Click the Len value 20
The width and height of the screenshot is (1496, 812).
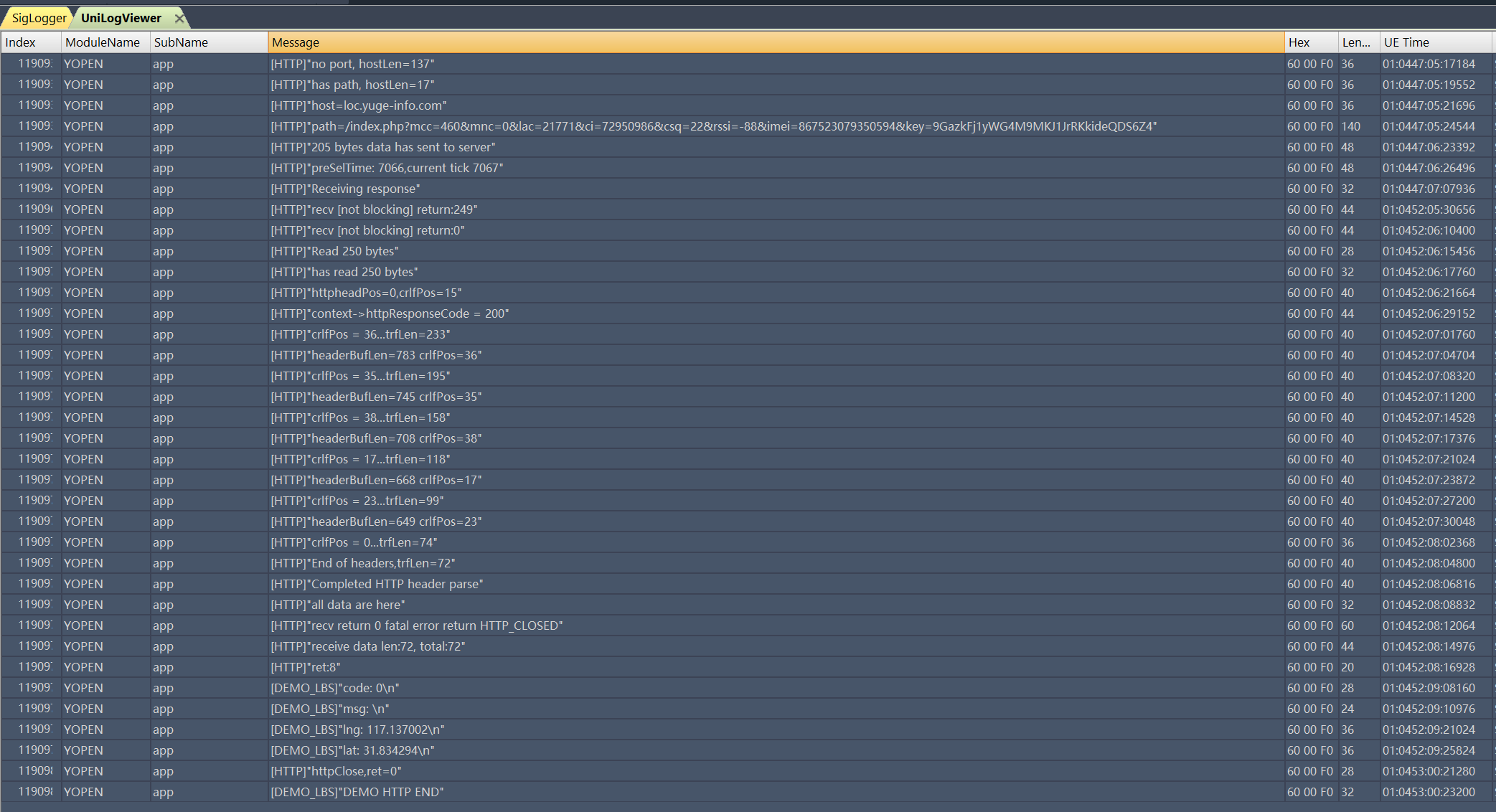tap(1347, 667)
